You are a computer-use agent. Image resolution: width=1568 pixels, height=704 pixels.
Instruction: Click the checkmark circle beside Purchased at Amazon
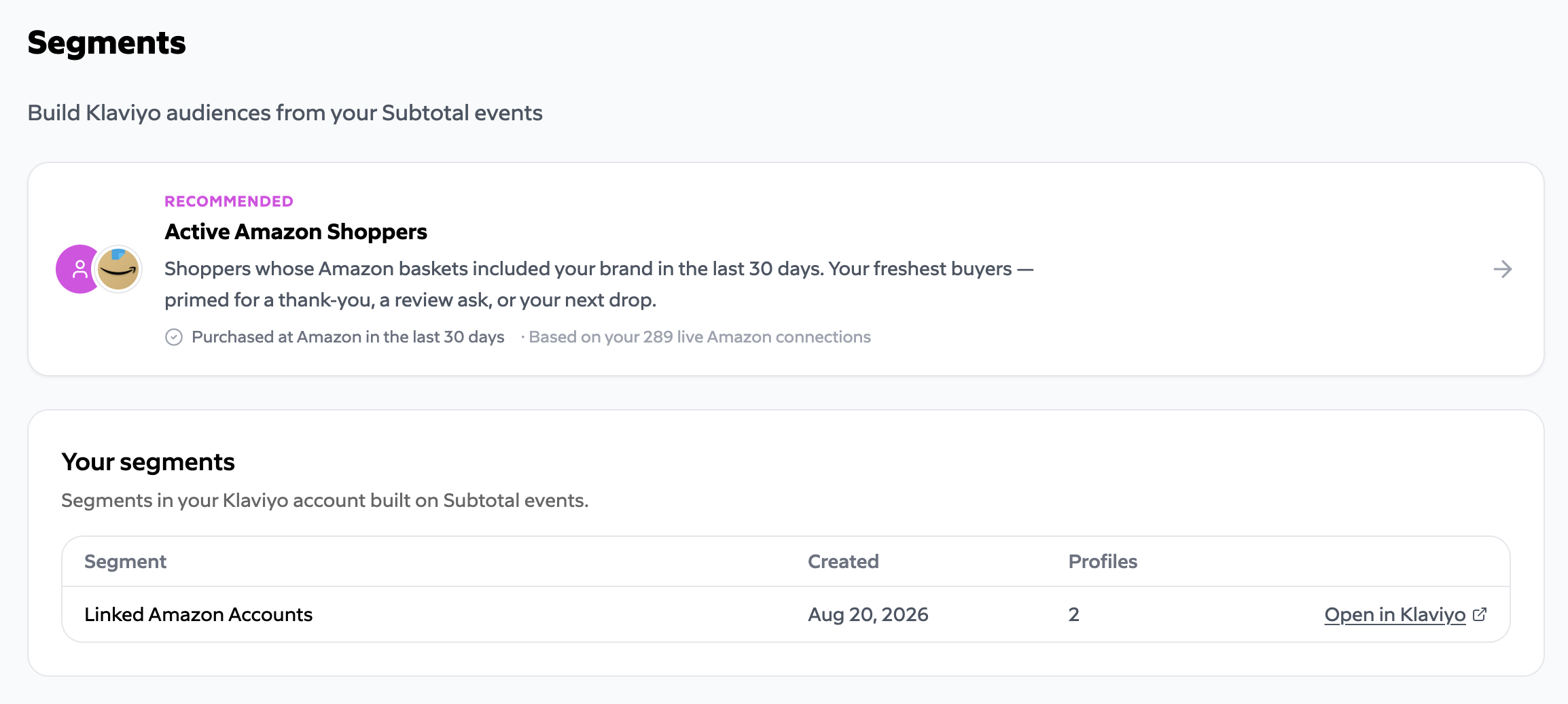coord(174,337)
